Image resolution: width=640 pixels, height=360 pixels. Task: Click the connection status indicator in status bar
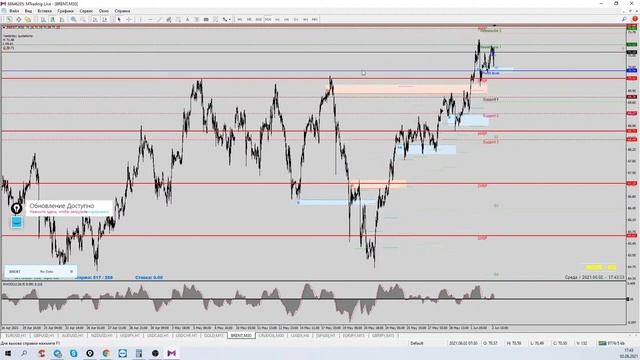click(611, 343)
